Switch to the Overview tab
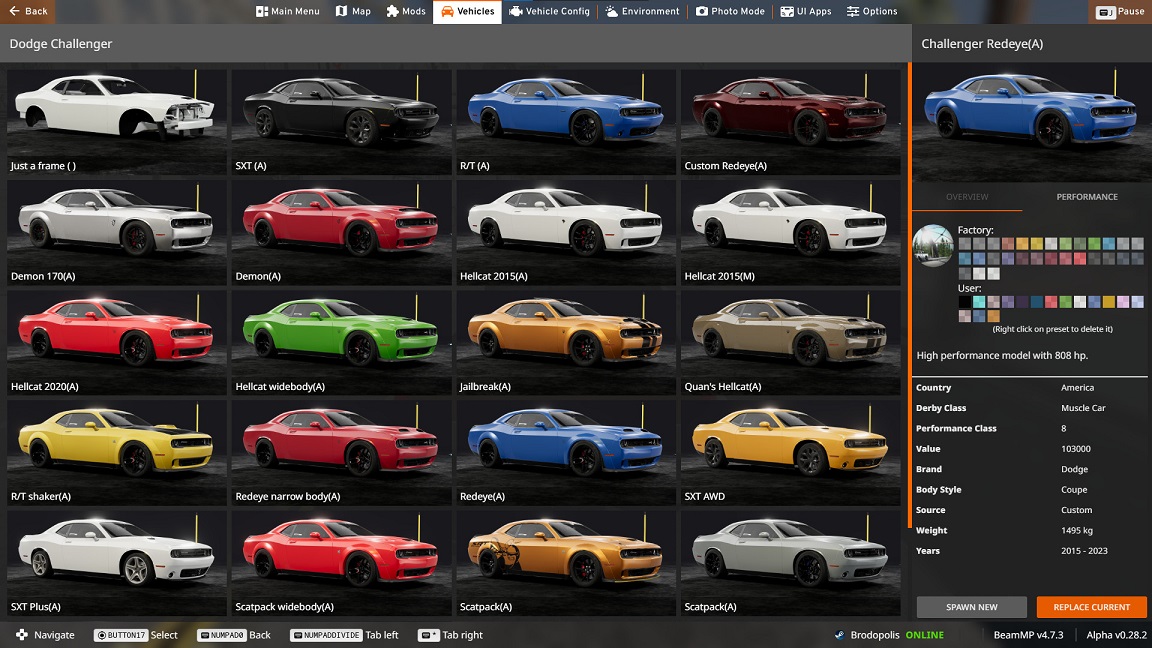 (967, 197)
